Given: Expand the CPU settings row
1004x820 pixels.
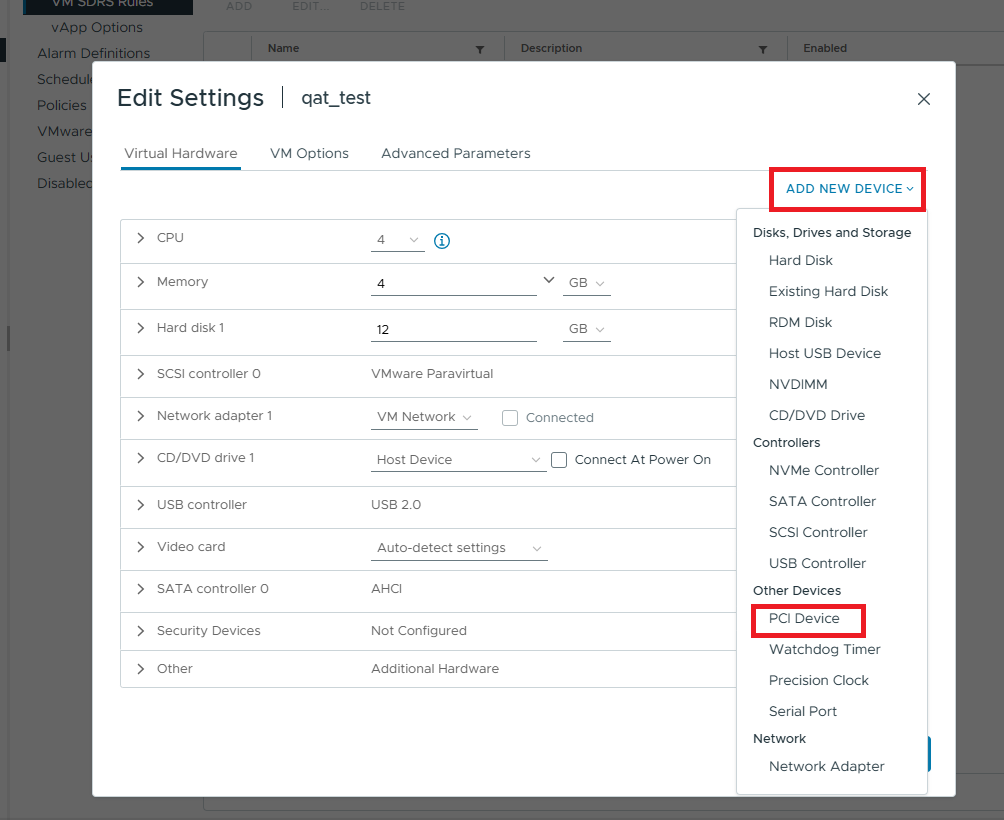Looking at the screenshot, I should [141, 239].
